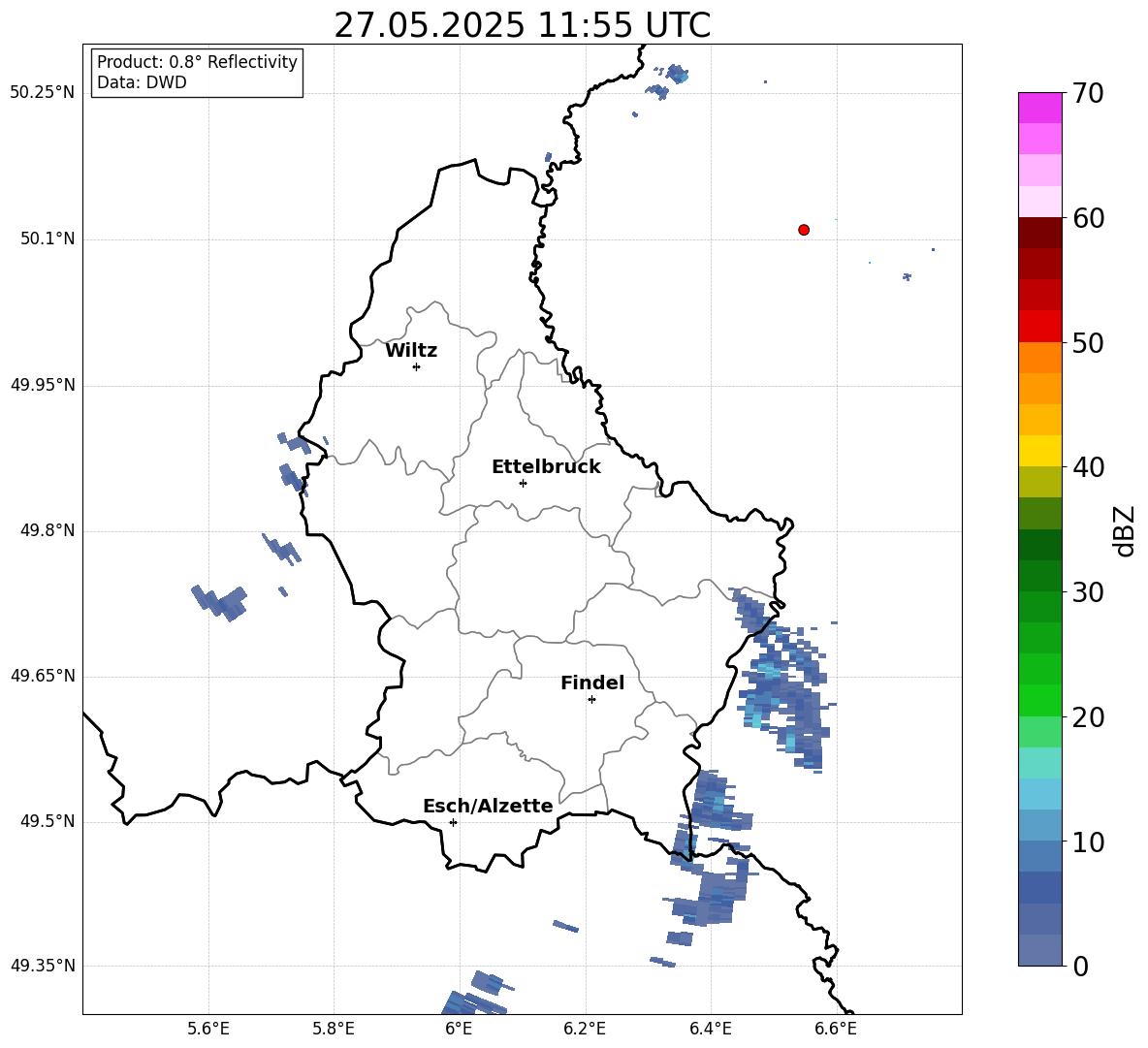Pick the grey-blue swatch at colorbar bottom

[1040, 950]
